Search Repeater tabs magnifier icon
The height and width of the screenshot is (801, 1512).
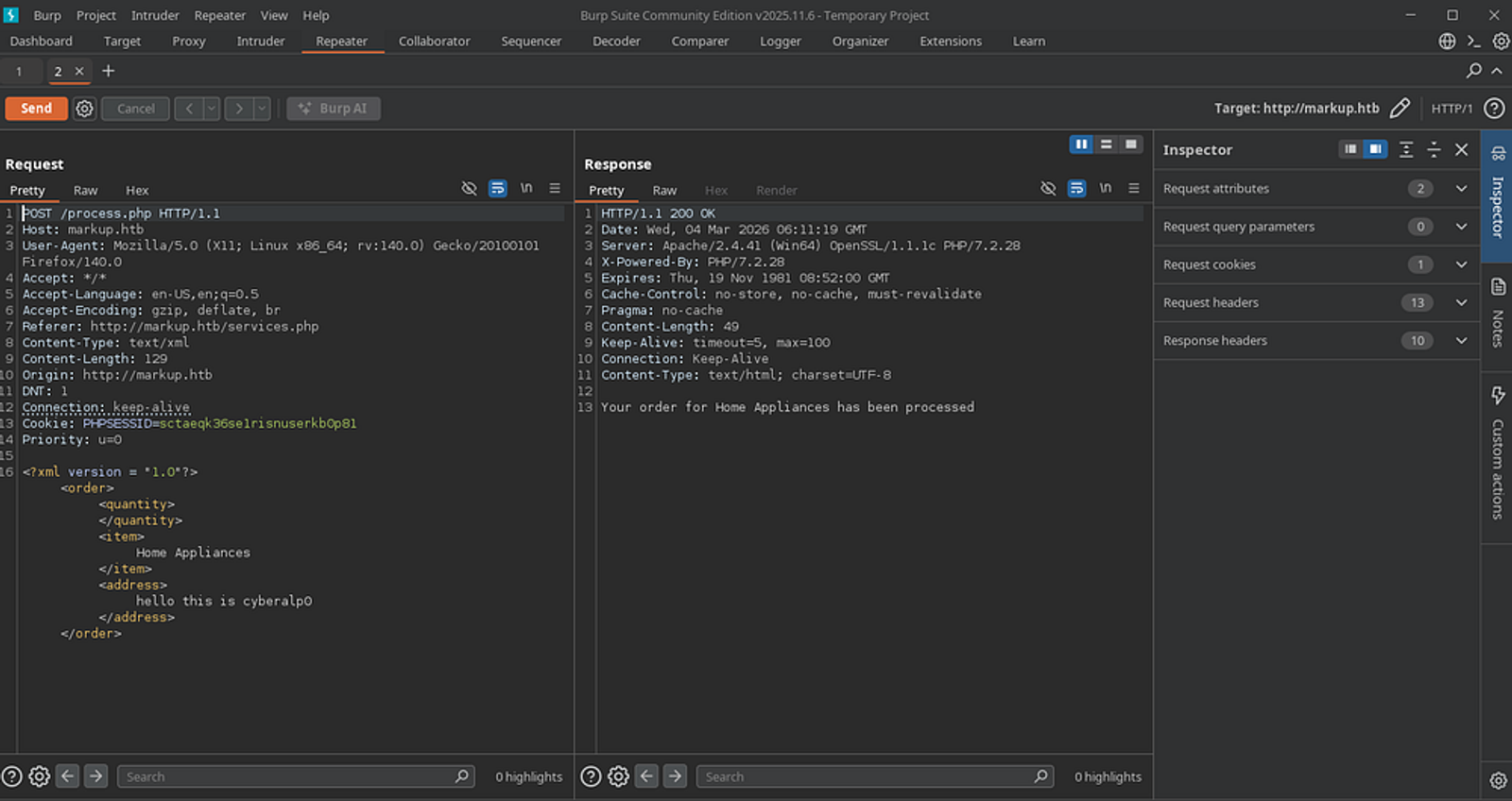(1473, 71)
